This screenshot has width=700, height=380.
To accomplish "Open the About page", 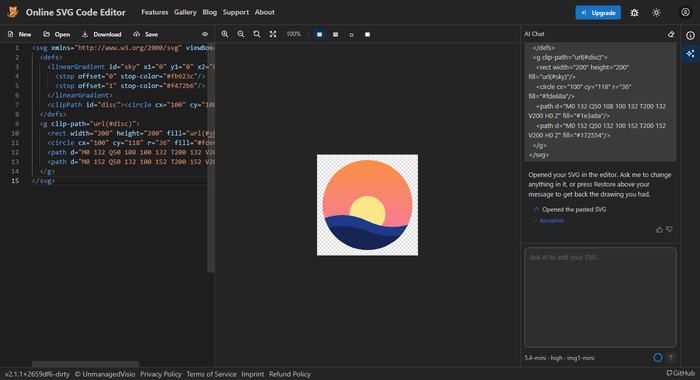I will (x=265, y=12).
